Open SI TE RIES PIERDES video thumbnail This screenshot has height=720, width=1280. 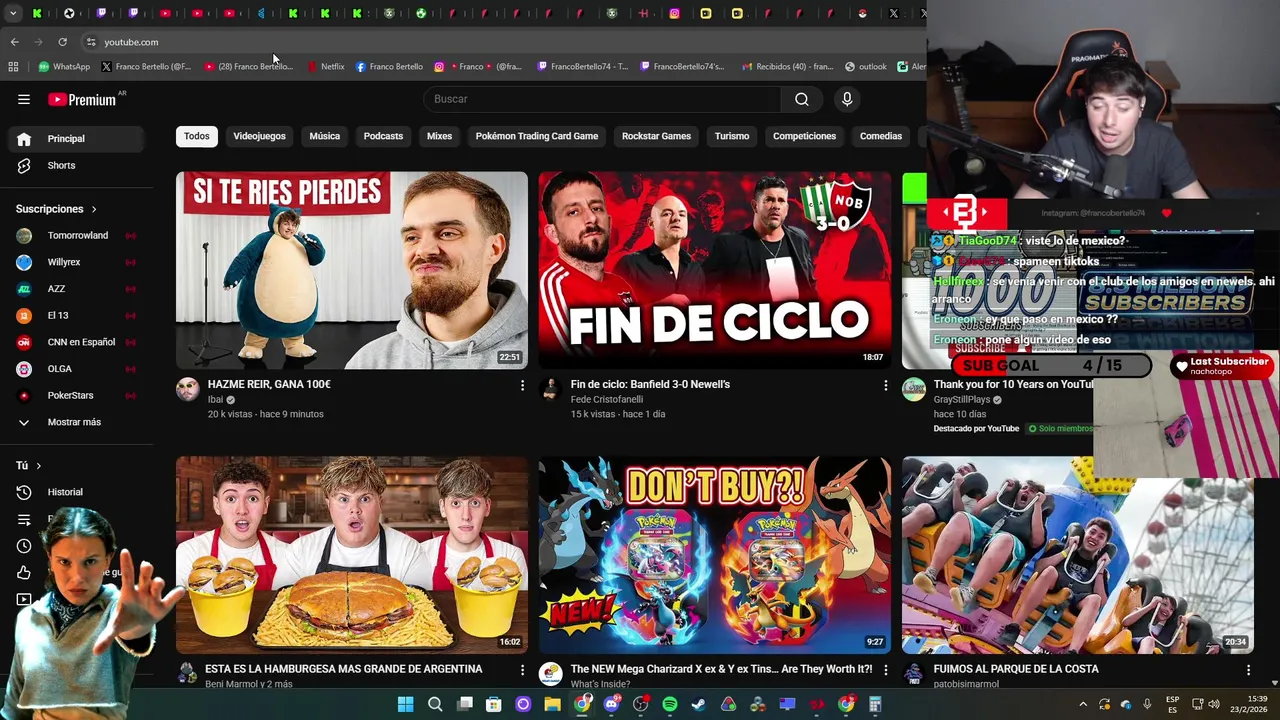[x=352, y=270]
